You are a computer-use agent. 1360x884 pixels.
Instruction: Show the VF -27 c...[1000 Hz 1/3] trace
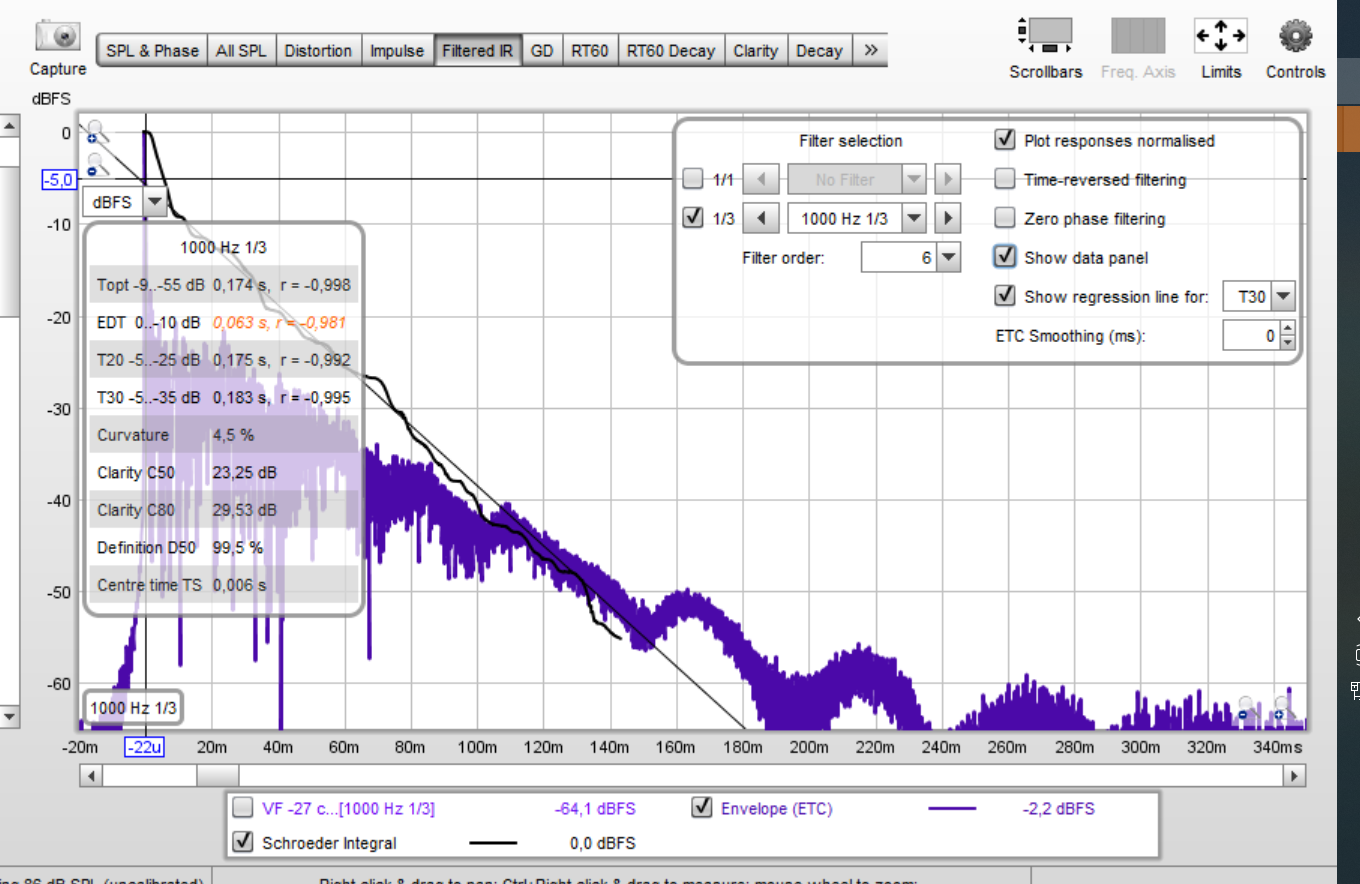tap(243, 808)
